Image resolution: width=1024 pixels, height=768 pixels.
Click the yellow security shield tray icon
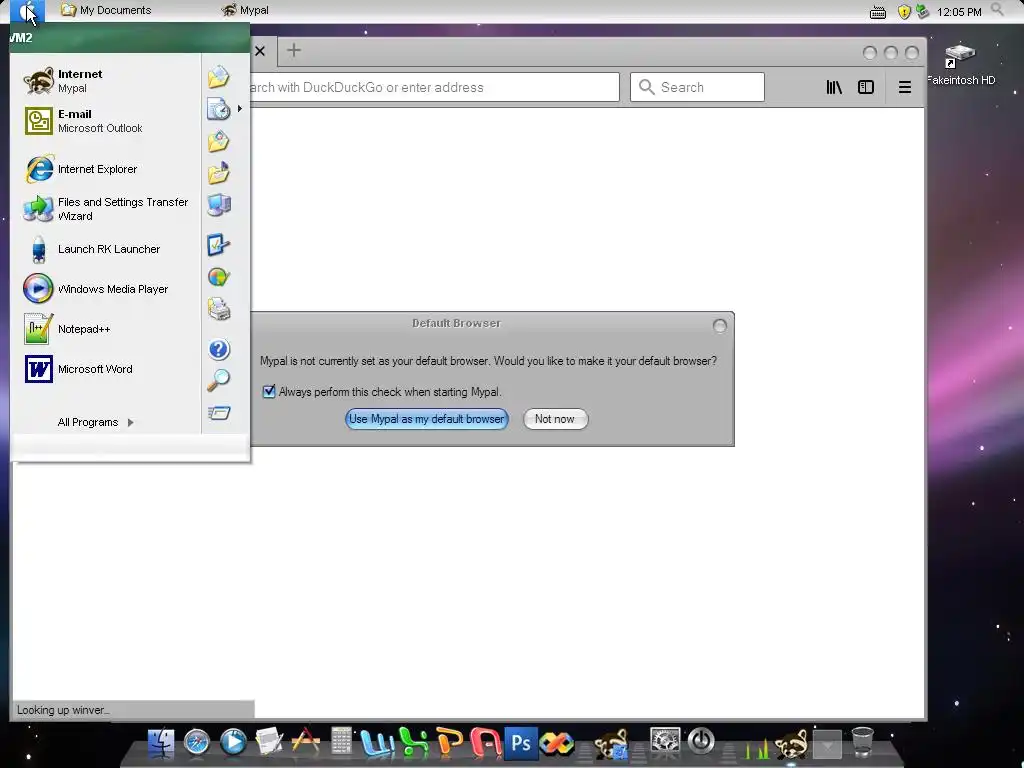click(x=904, y=12)
